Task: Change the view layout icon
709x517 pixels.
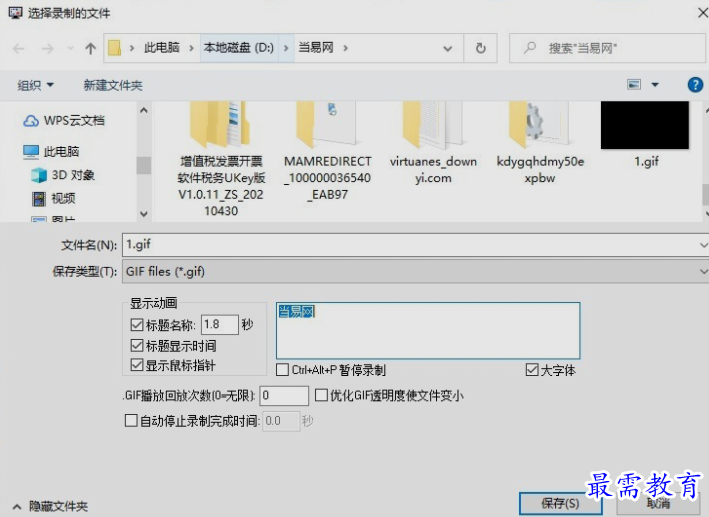Action: (634, 85)
